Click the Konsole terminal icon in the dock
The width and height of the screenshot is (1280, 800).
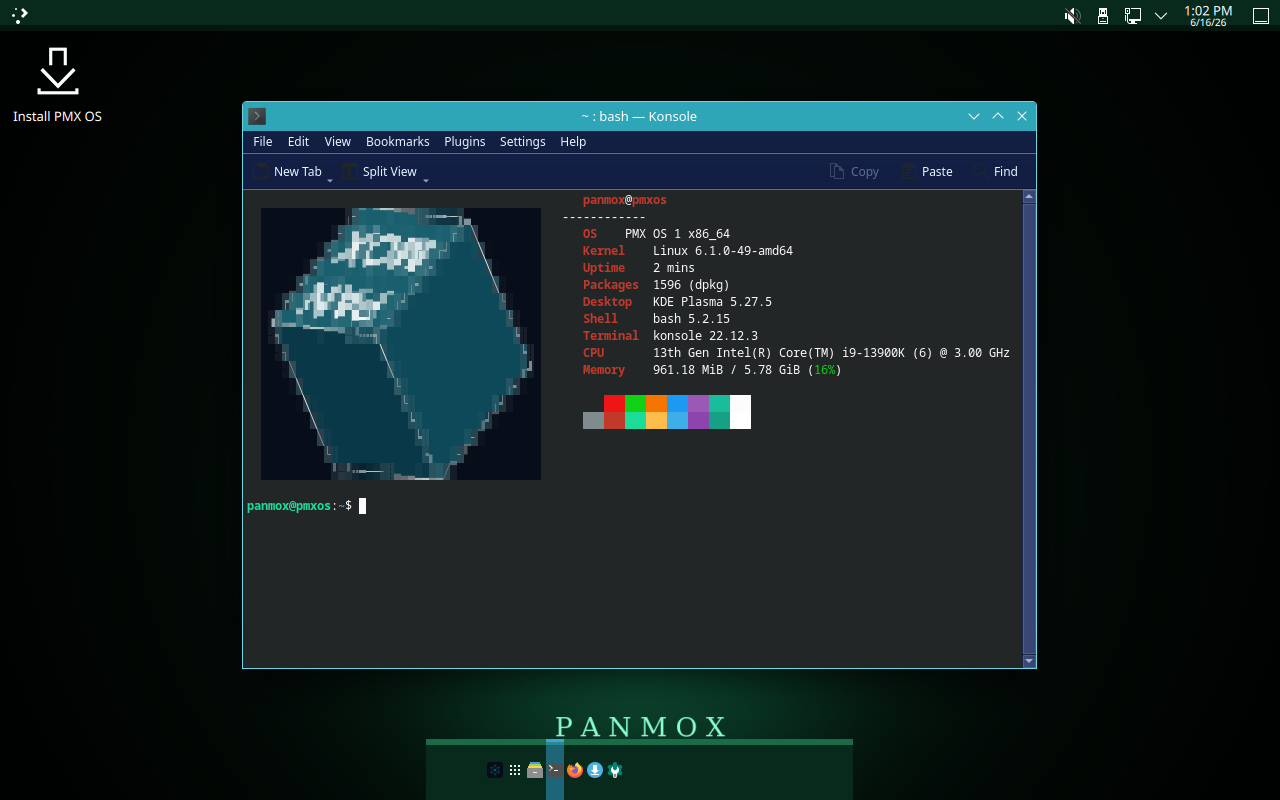555,770
